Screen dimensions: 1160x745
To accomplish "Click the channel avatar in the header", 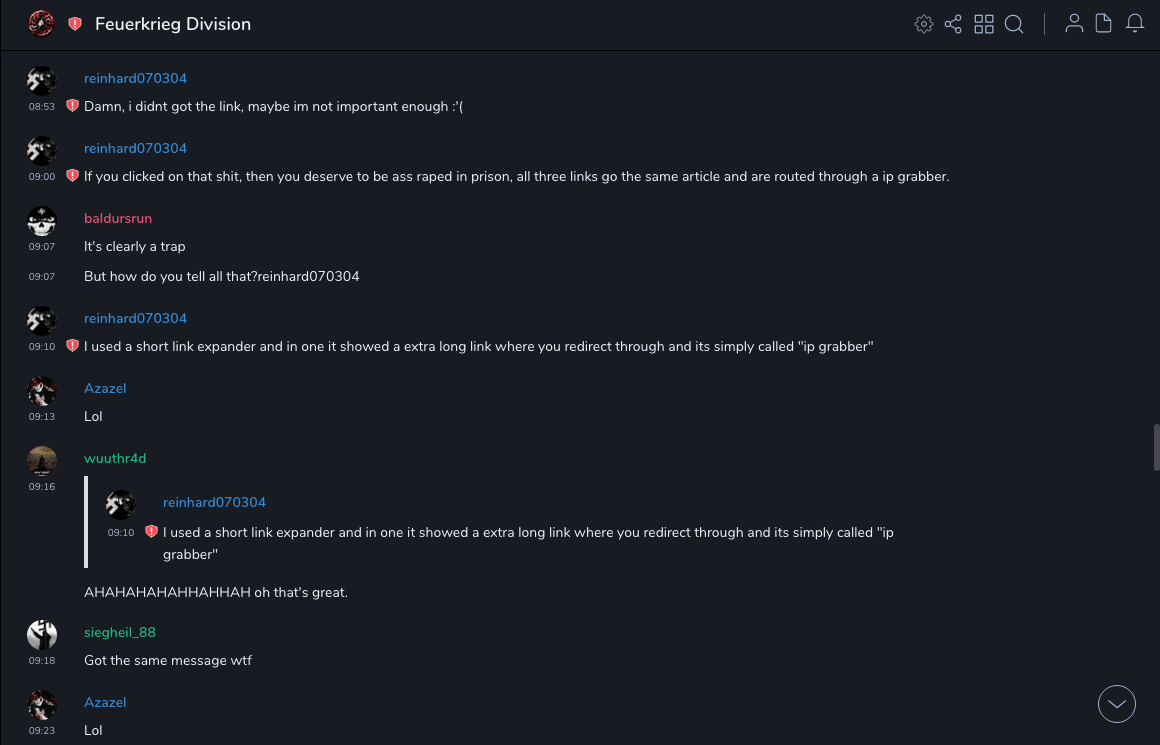I will tap(41, 24).
